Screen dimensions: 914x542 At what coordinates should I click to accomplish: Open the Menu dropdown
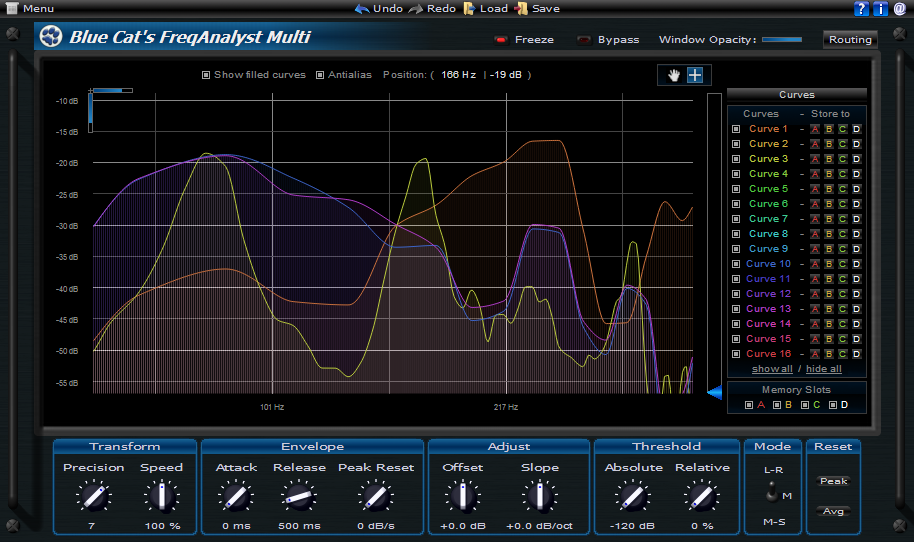pos(30,9)
